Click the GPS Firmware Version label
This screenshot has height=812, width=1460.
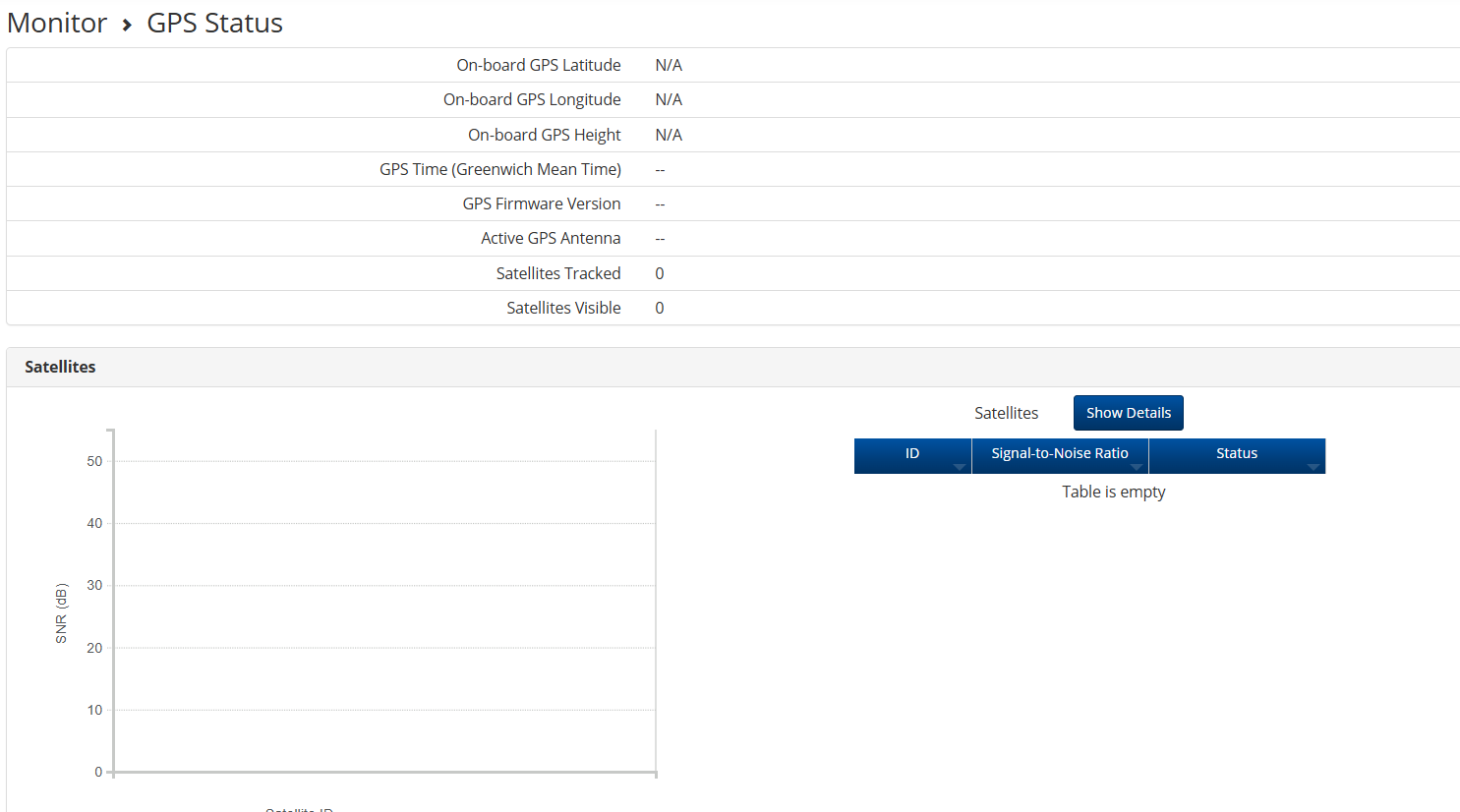(x=542, y=203)
